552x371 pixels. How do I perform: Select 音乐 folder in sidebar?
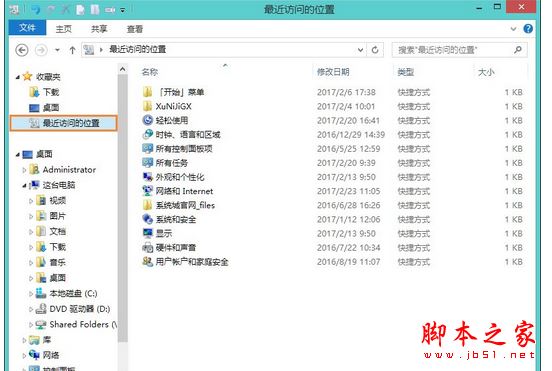coord(57,262)
